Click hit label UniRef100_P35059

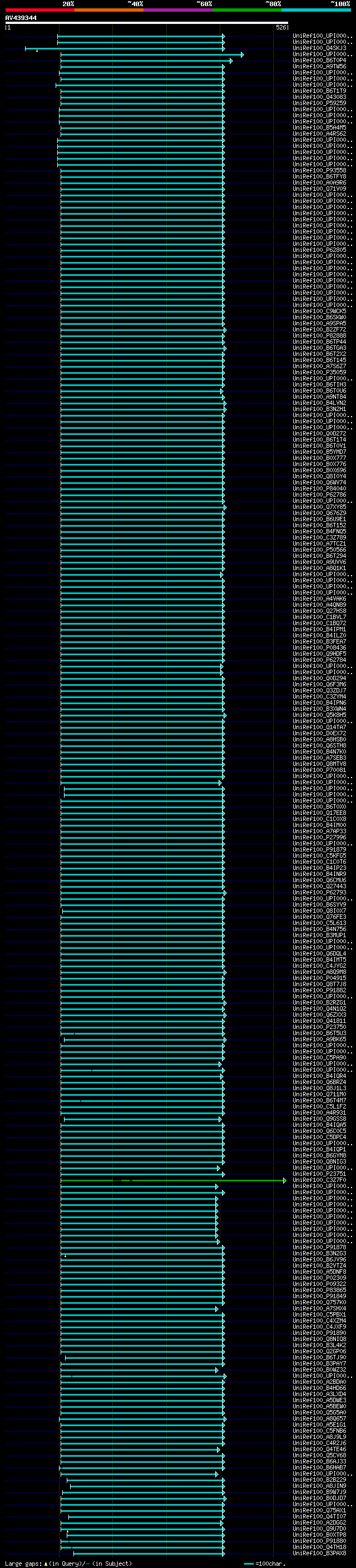pos(319,373)
